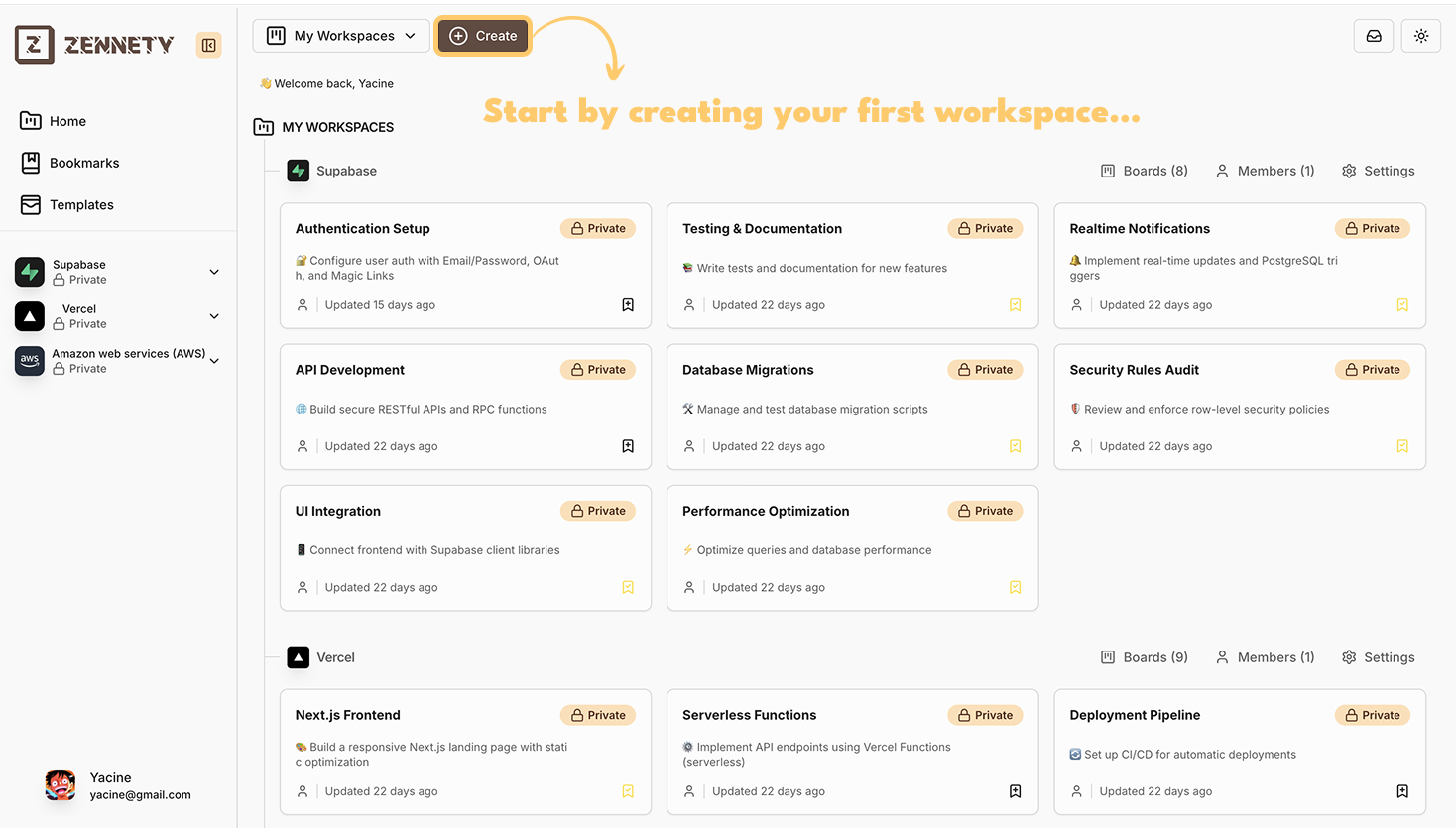Switch theme using the sun icon
Screen dimensions: 1456x828
[x=1421, y=36]
